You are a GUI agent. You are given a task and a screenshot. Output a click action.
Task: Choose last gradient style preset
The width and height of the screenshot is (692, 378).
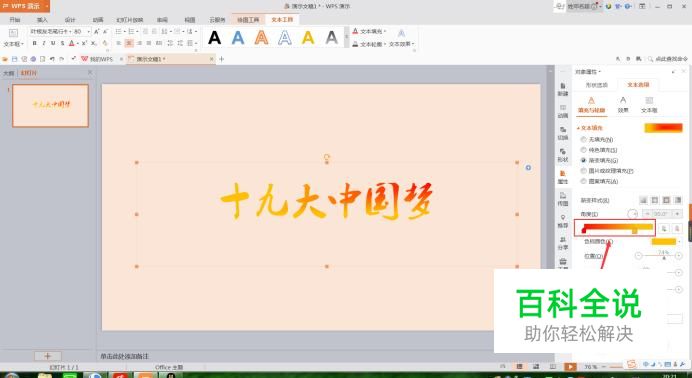point(678,200)
